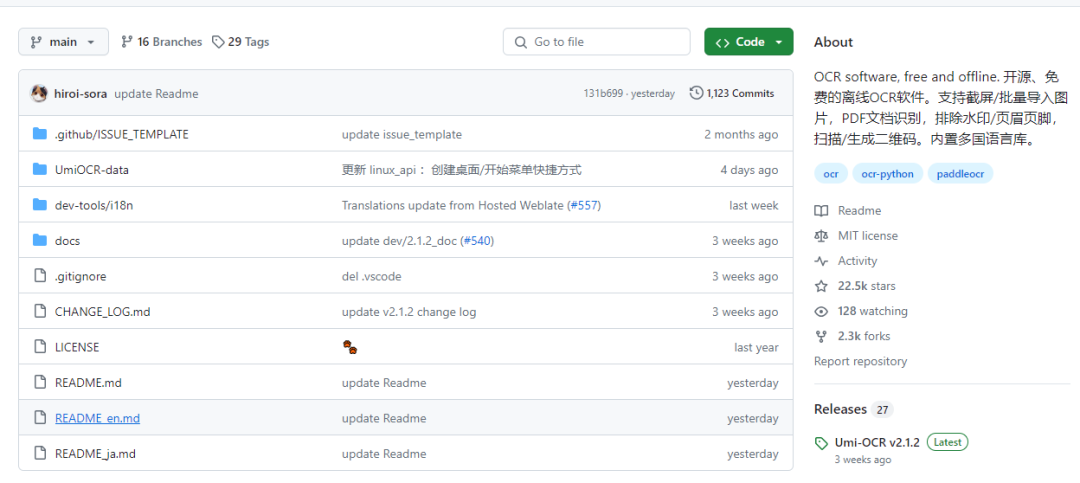Open the .gitignore file
The image size is (1080, 483).
[81, 276]
